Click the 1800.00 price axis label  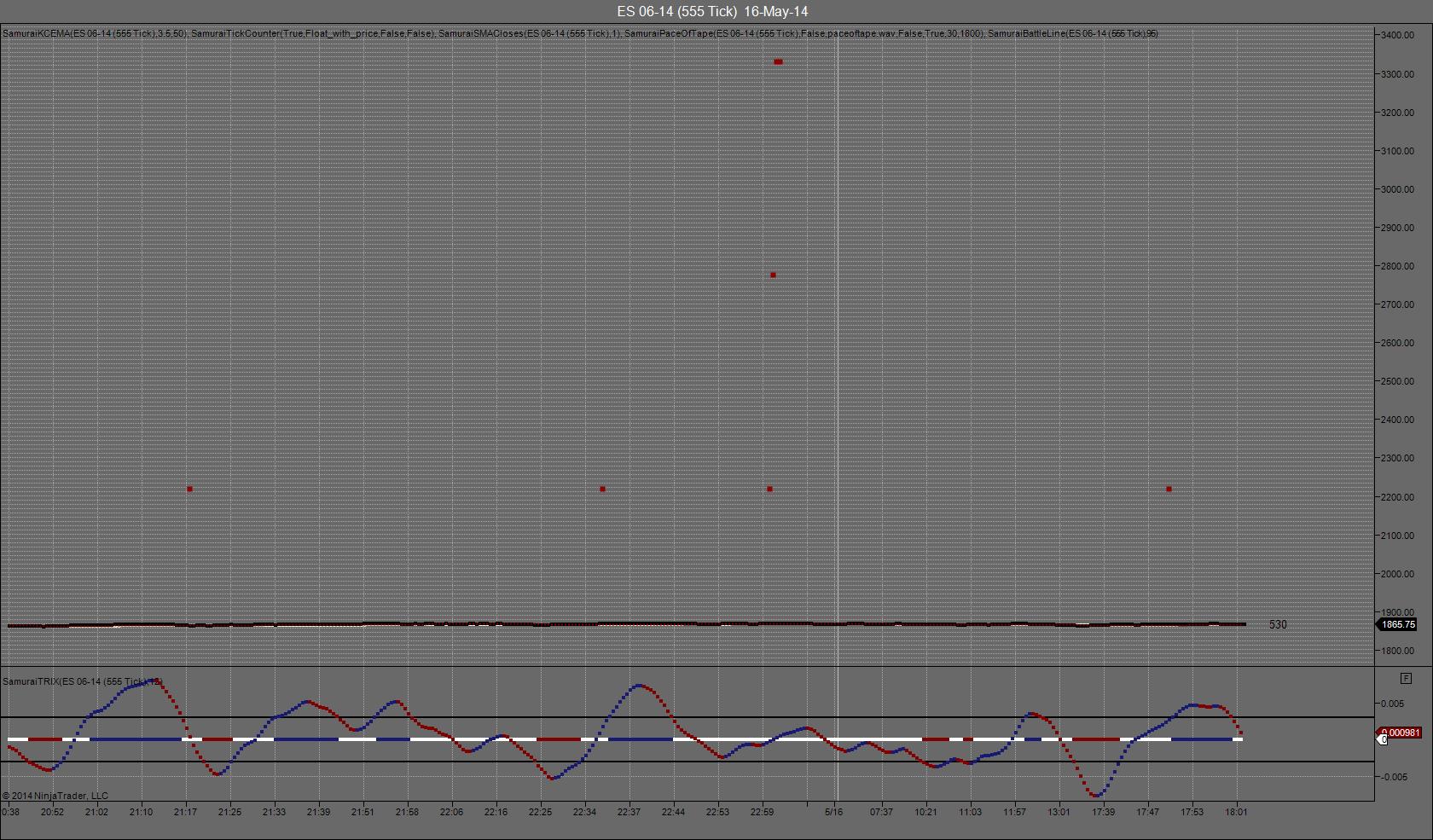1397,651
